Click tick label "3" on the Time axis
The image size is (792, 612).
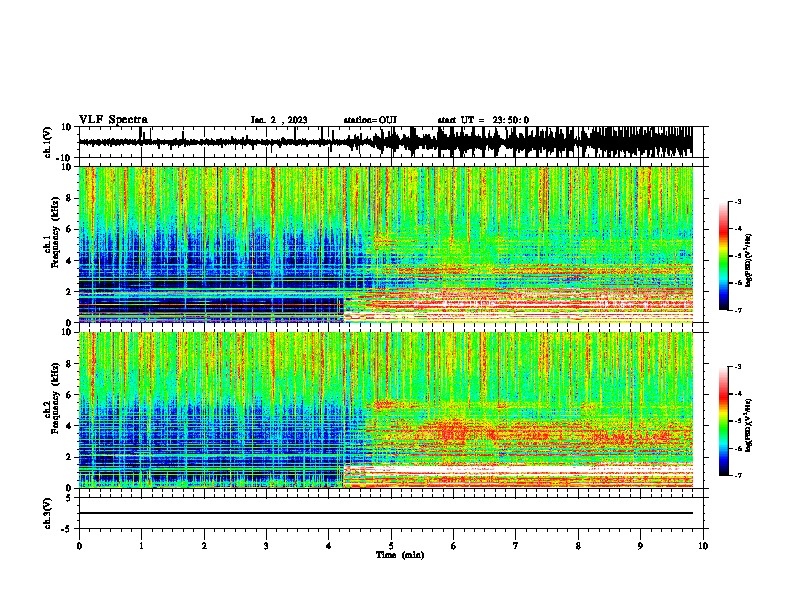tap(266, 546)
